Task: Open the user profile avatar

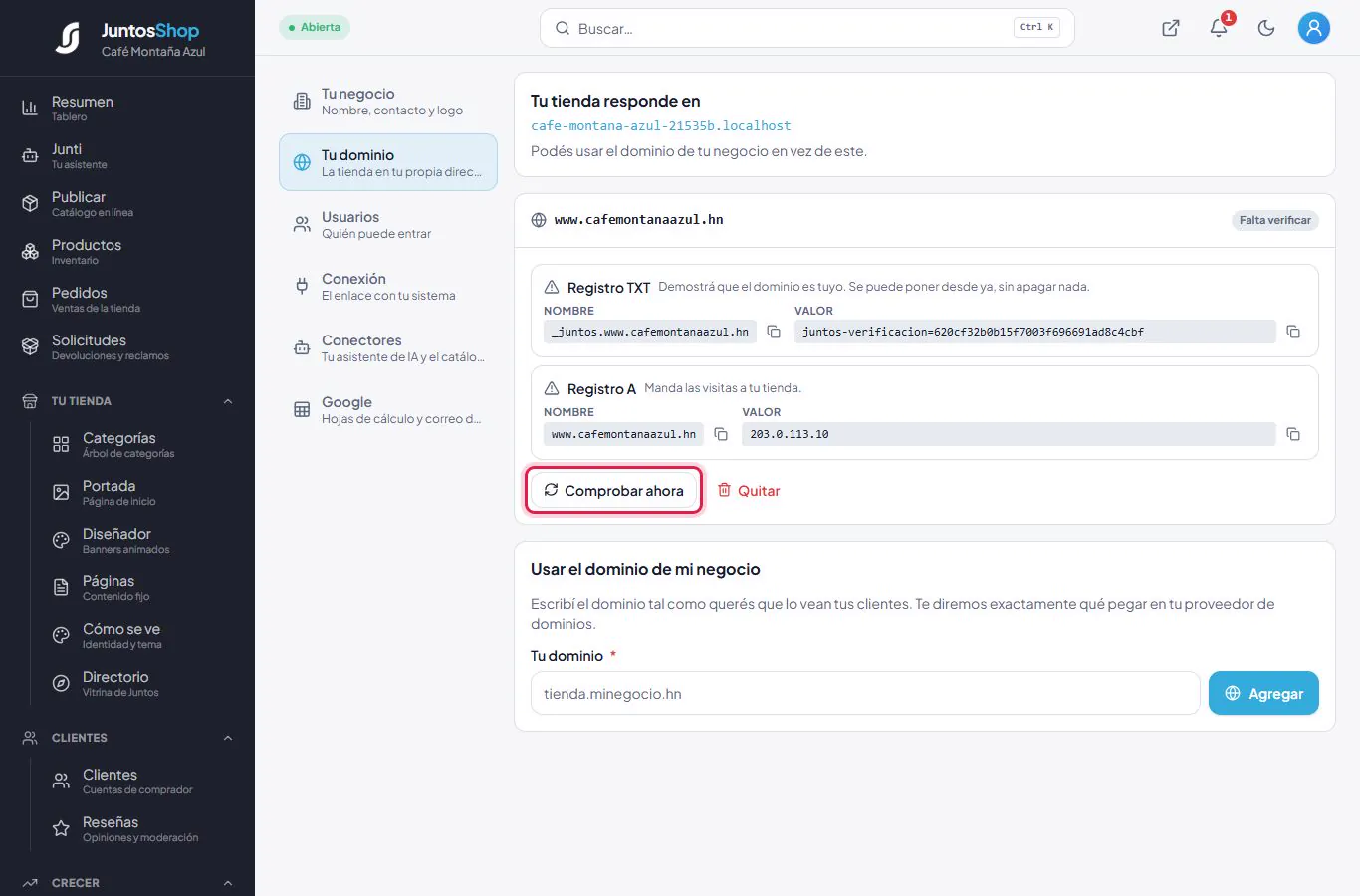Action: coord(1314,28)
